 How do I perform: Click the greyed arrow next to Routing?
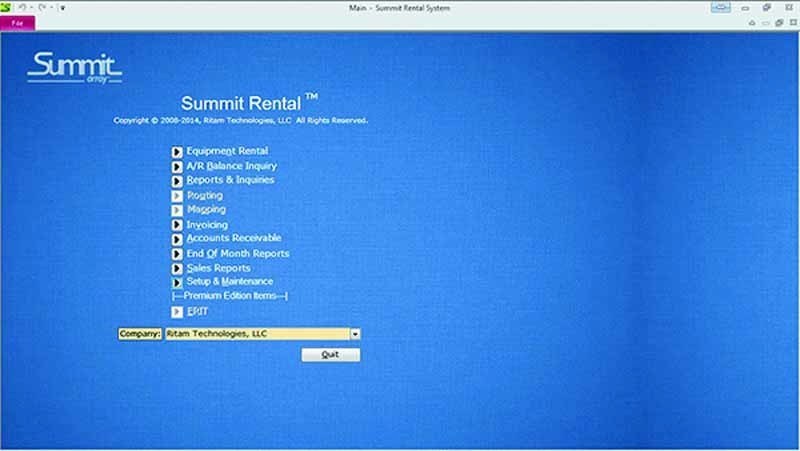[x=177, y=196]
